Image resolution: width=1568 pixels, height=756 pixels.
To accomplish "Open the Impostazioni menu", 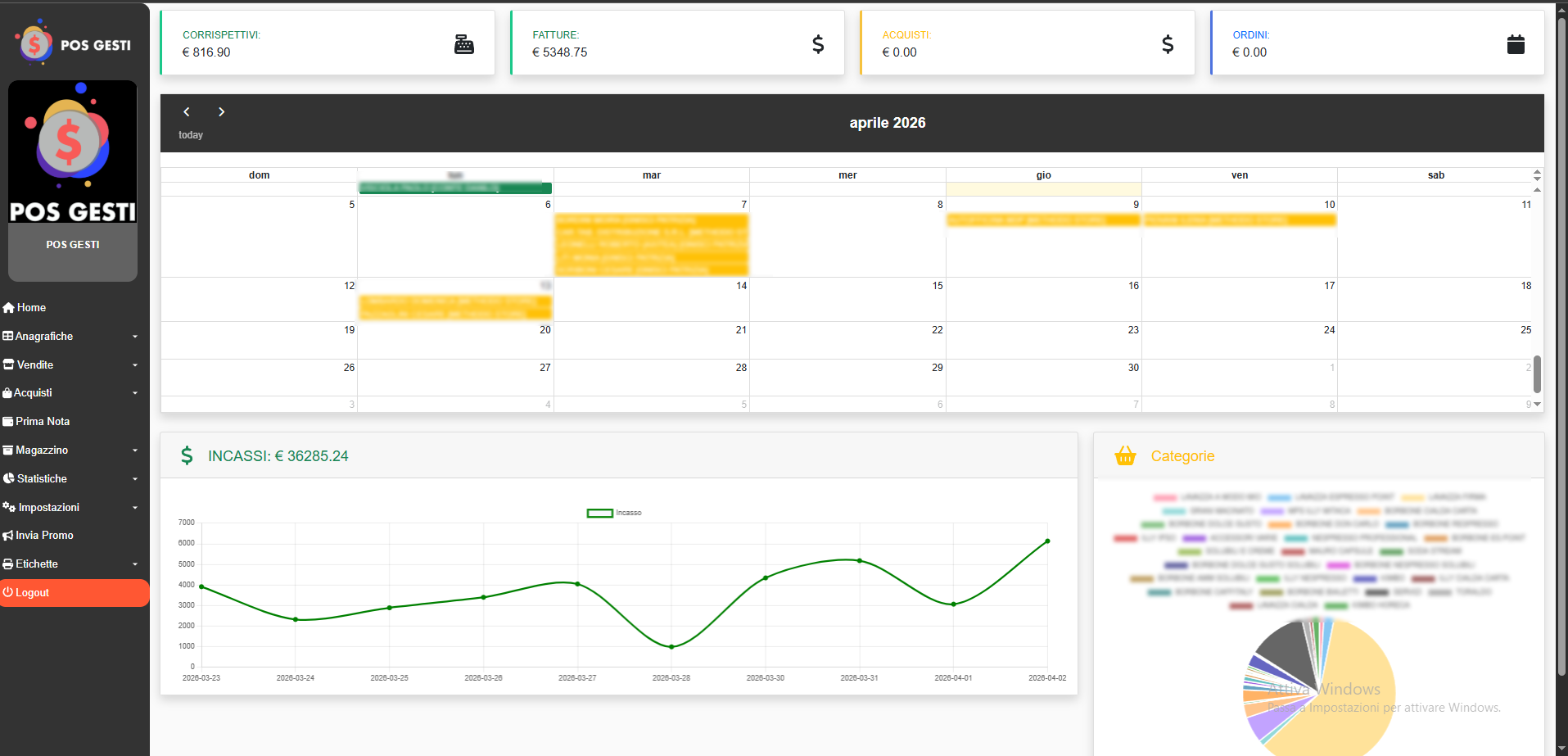I will click(x=75, y=508).
